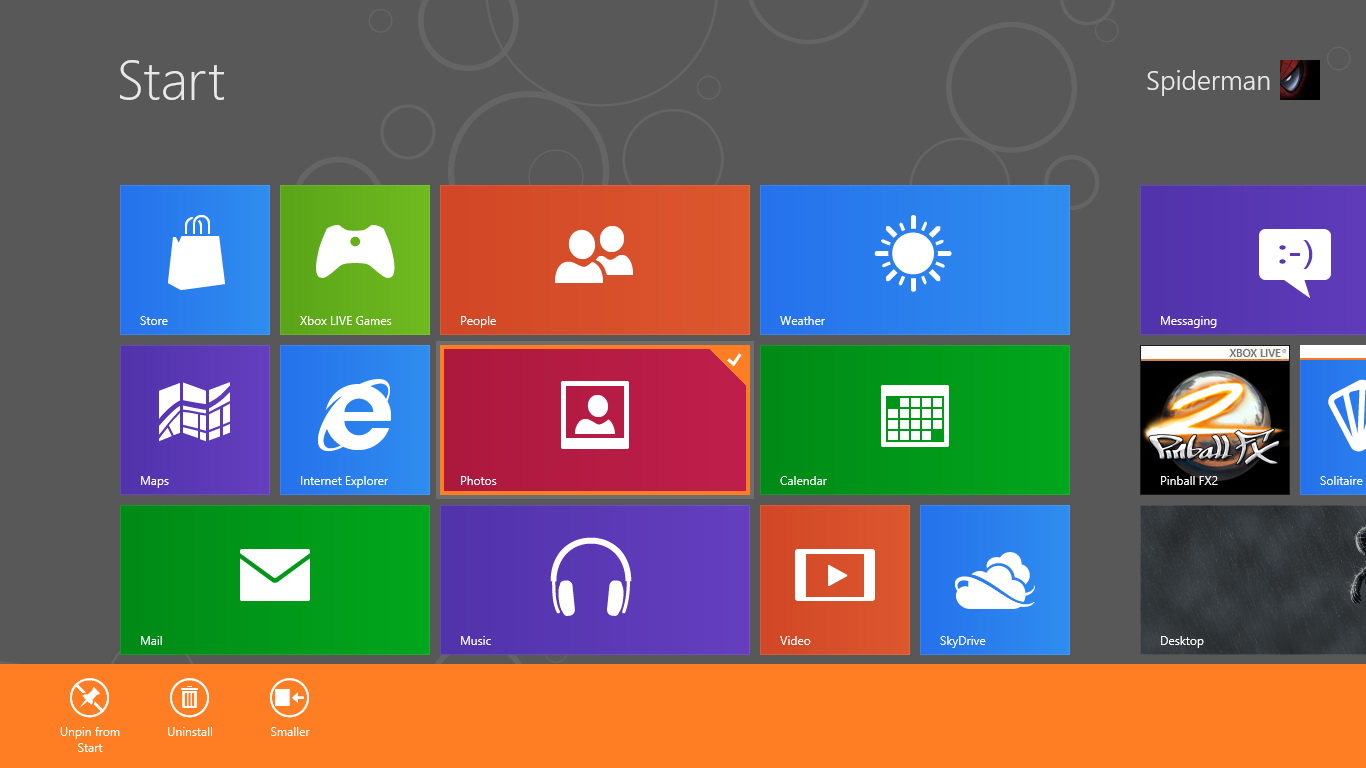This screenshot has width=1366, height=768.
Task: Open the SkyDrive tile
Action: 995,580
